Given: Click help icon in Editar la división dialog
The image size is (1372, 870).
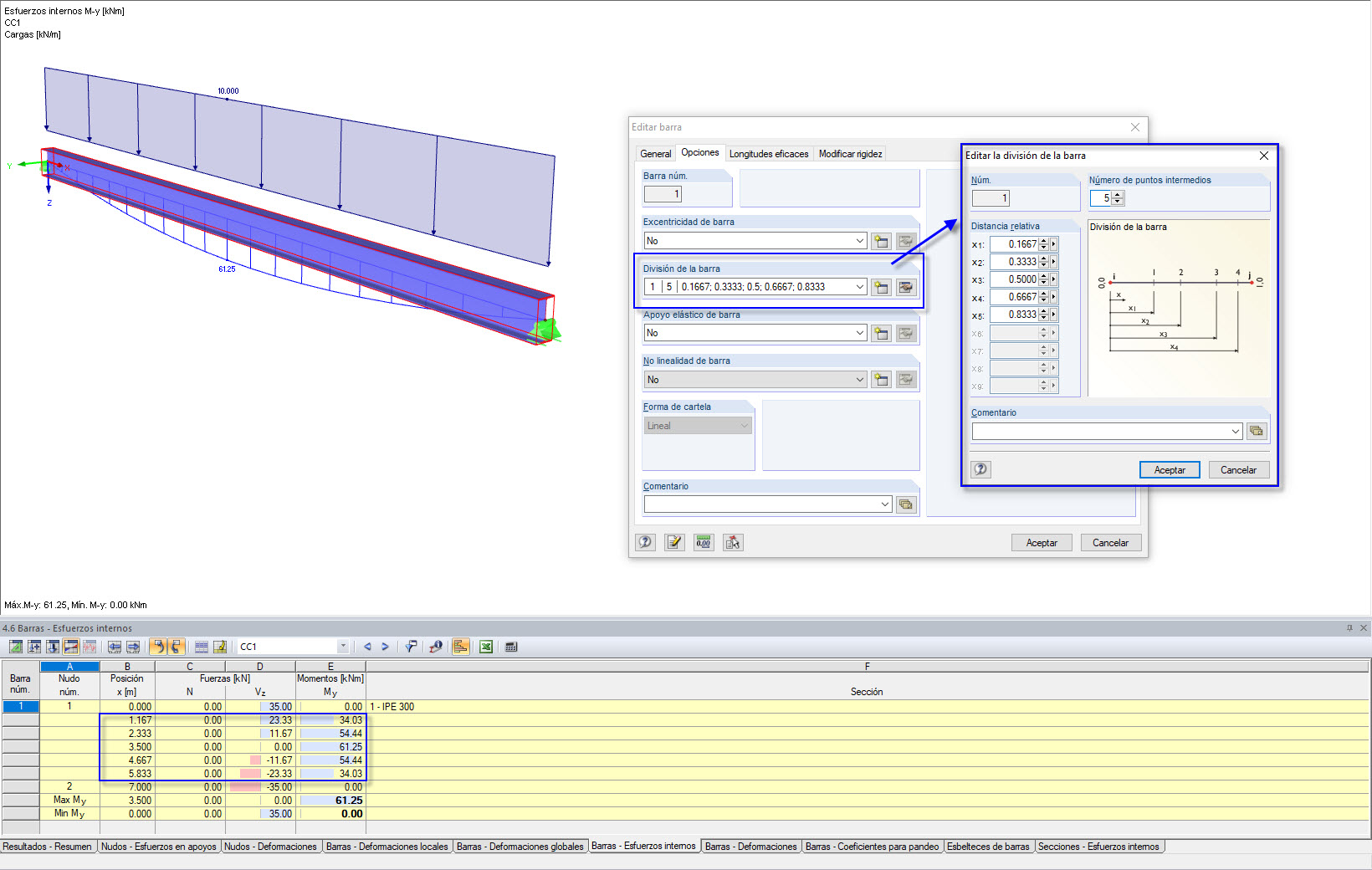Looking at the screenshot, I should tap(981, 469).
